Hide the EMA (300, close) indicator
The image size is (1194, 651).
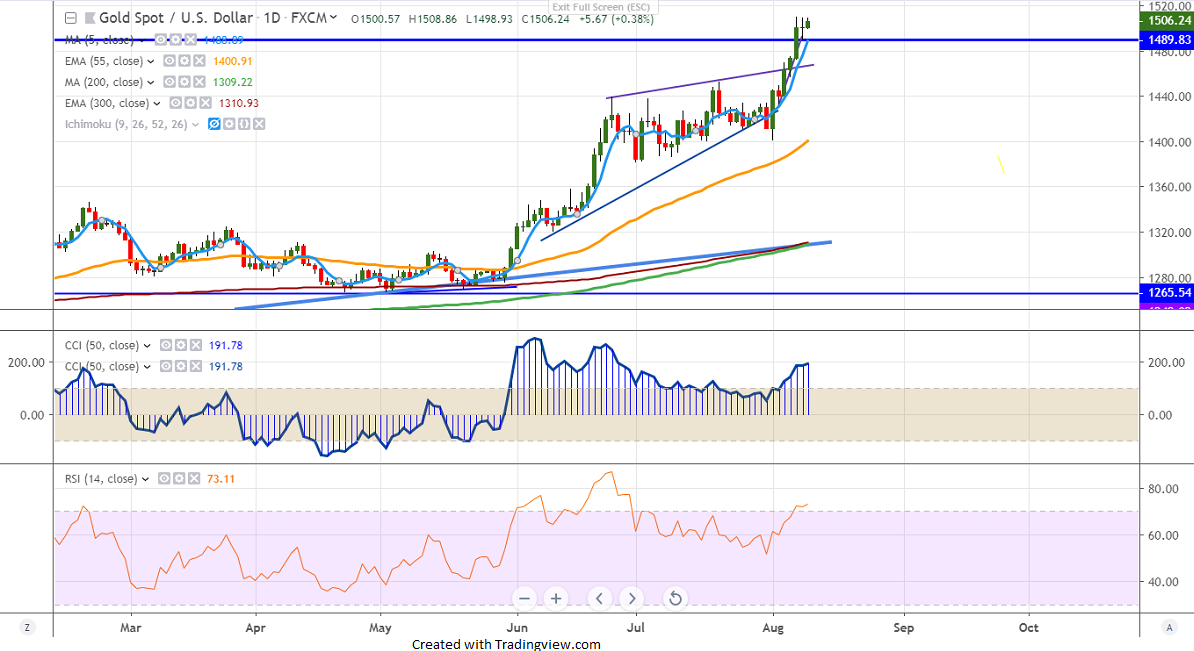click(176, 103)
